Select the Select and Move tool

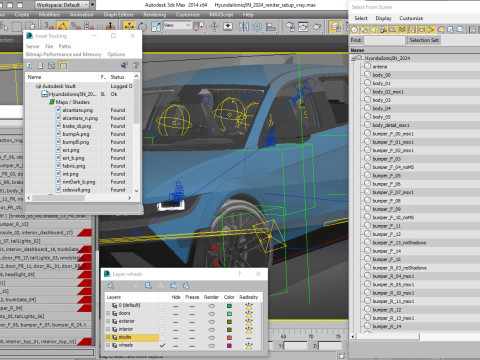[x=129, y=26]
